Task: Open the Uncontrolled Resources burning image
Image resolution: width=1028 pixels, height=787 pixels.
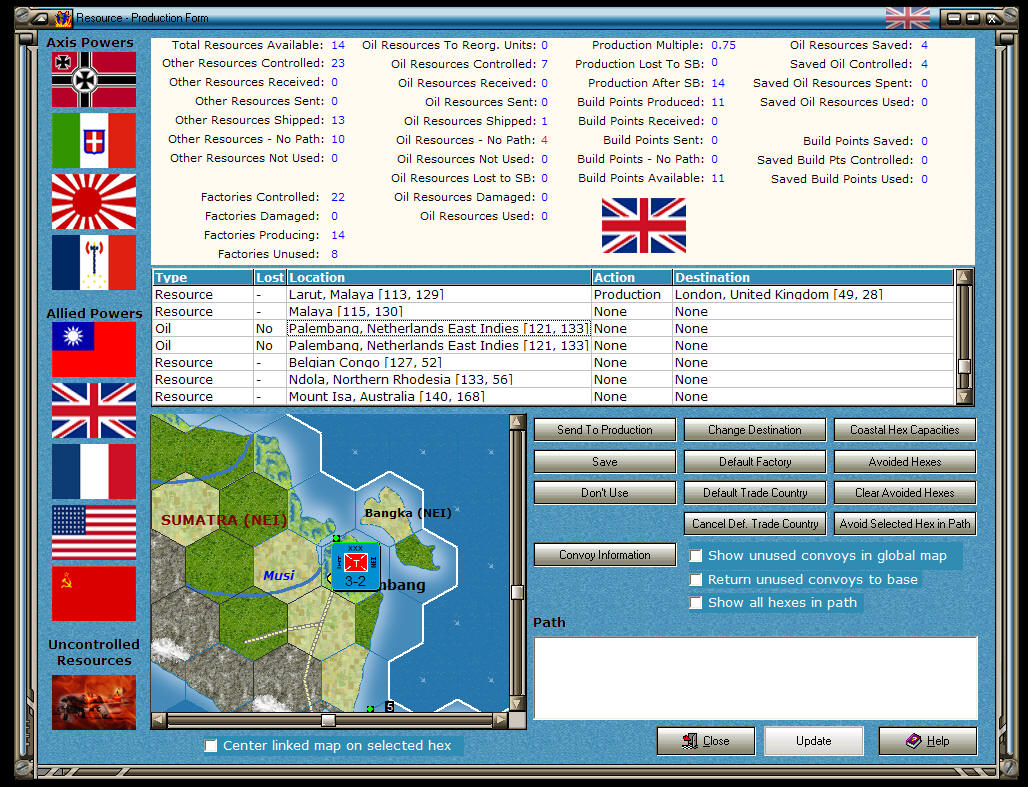Action: pyautogui.click(x=94, y=702)
